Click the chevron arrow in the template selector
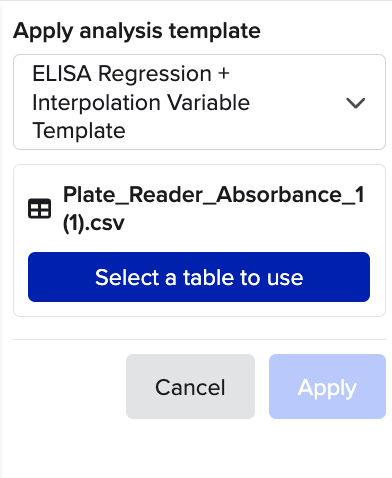The width and height of the screenshot is (392, 478). [356, 103]
